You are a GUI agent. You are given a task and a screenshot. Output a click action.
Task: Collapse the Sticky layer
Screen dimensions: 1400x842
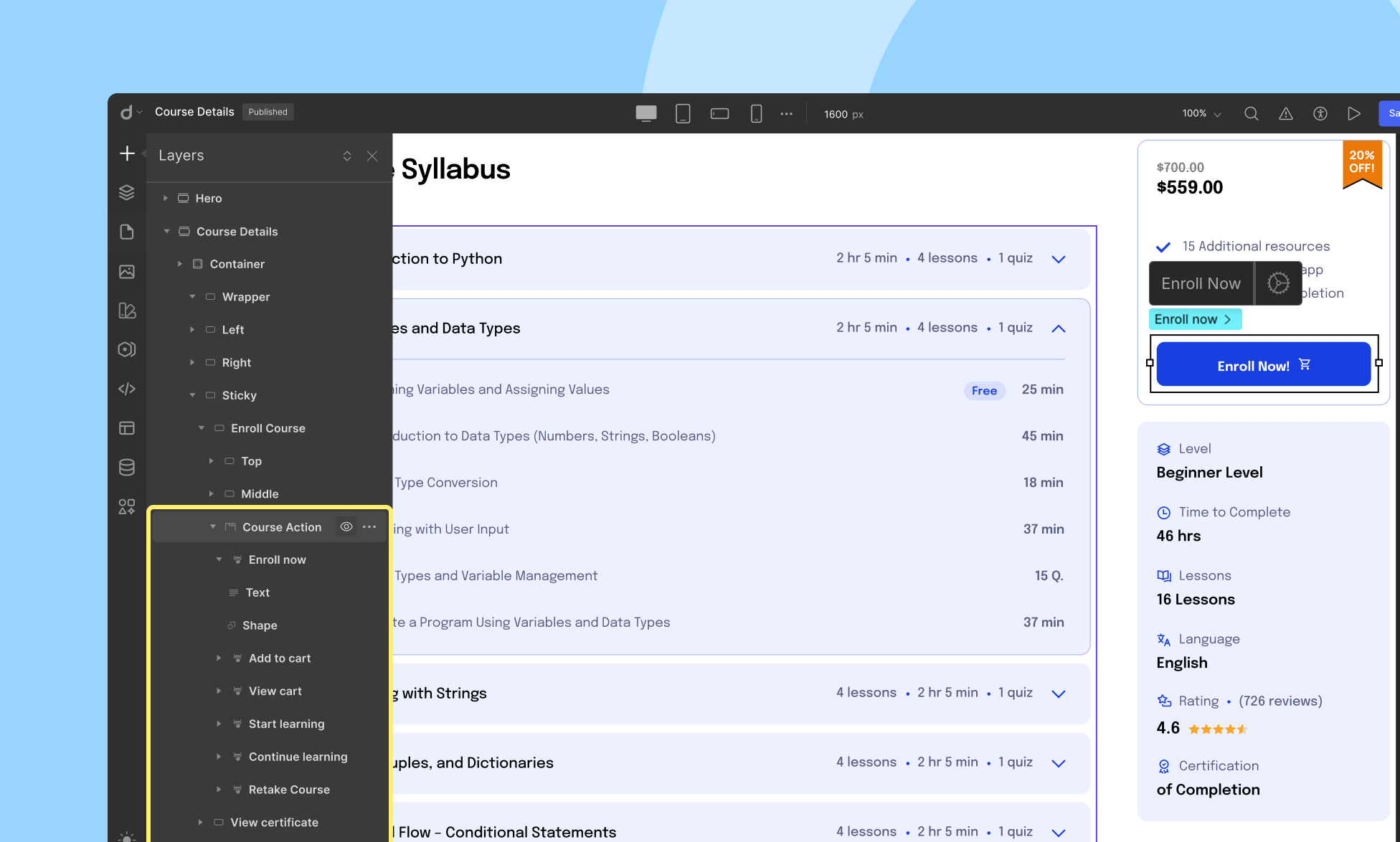pos(192,395)
